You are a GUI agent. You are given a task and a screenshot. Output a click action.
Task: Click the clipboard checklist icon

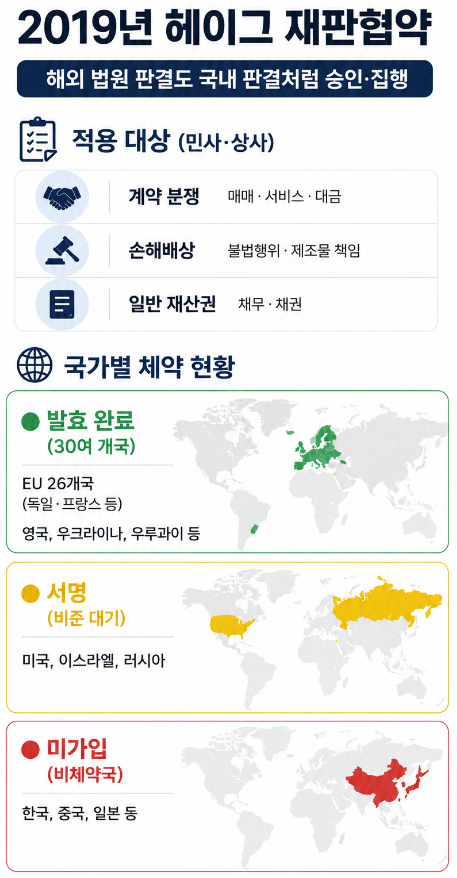point(38,139)
